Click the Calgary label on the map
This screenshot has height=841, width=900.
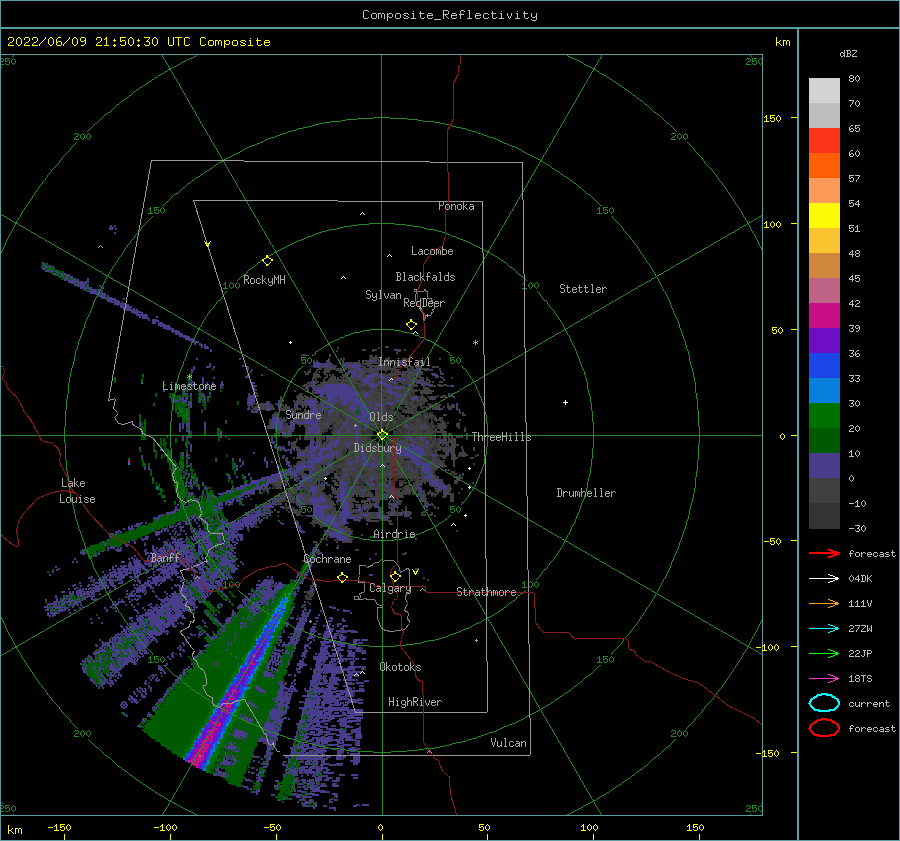pos(390,588)
